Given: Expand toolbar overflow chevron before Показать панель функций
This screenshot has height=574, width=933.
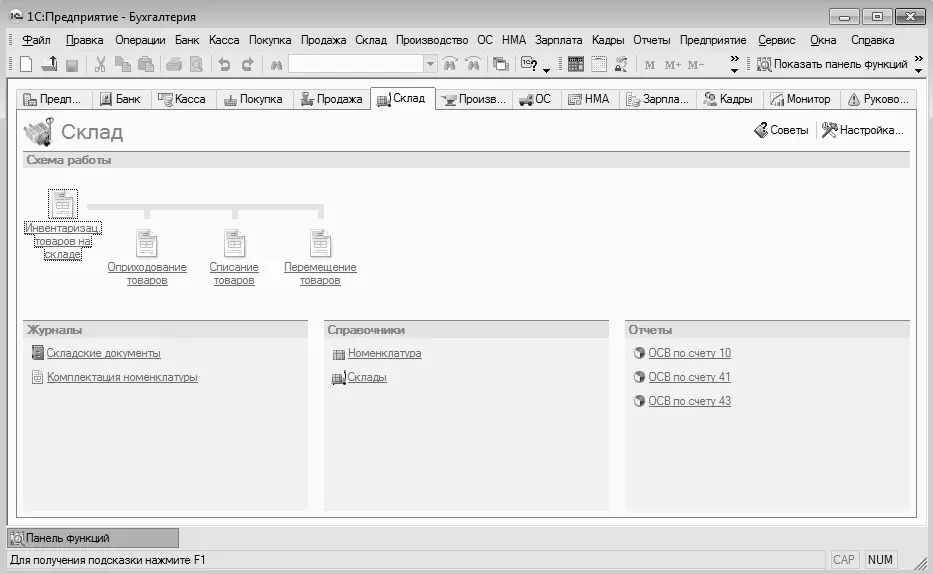Looking at the screenshot, I should pos(735,65).
